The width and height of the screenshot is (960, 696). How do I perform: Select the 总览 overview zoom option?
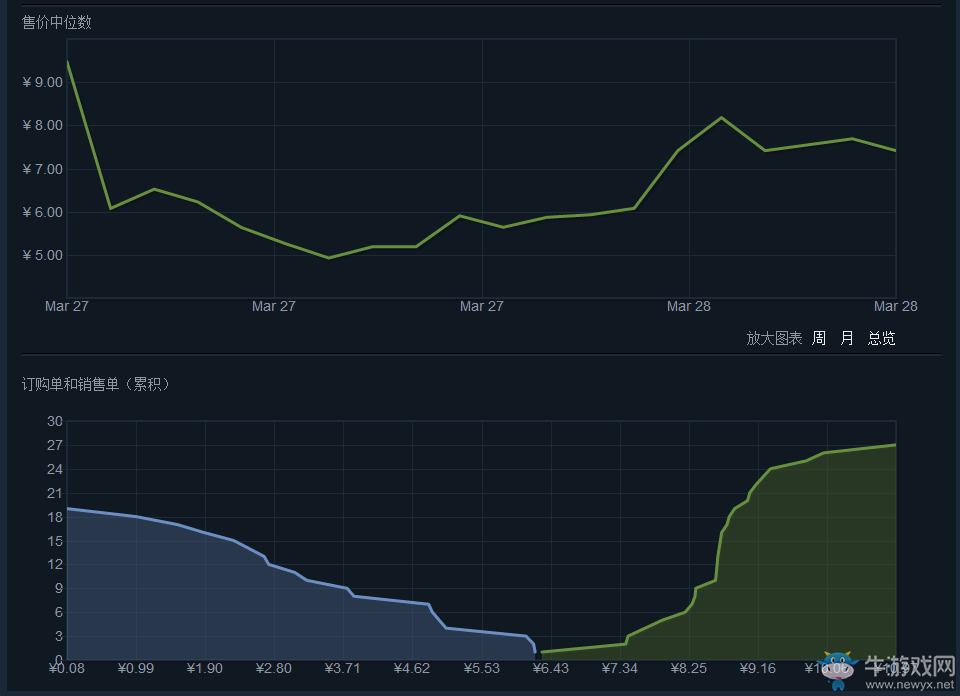(881, 338)
